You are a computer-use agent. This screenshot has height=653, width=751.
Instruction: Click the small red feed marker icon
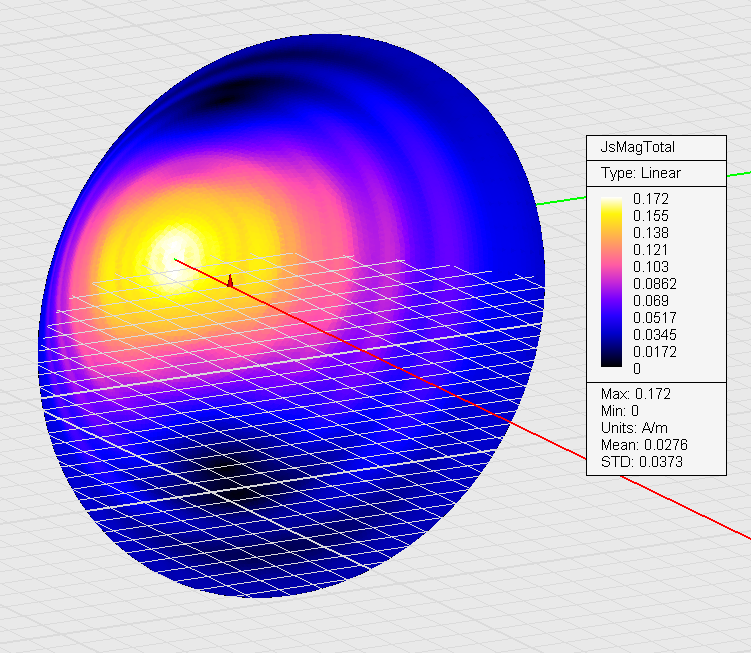tap(230, 281)
